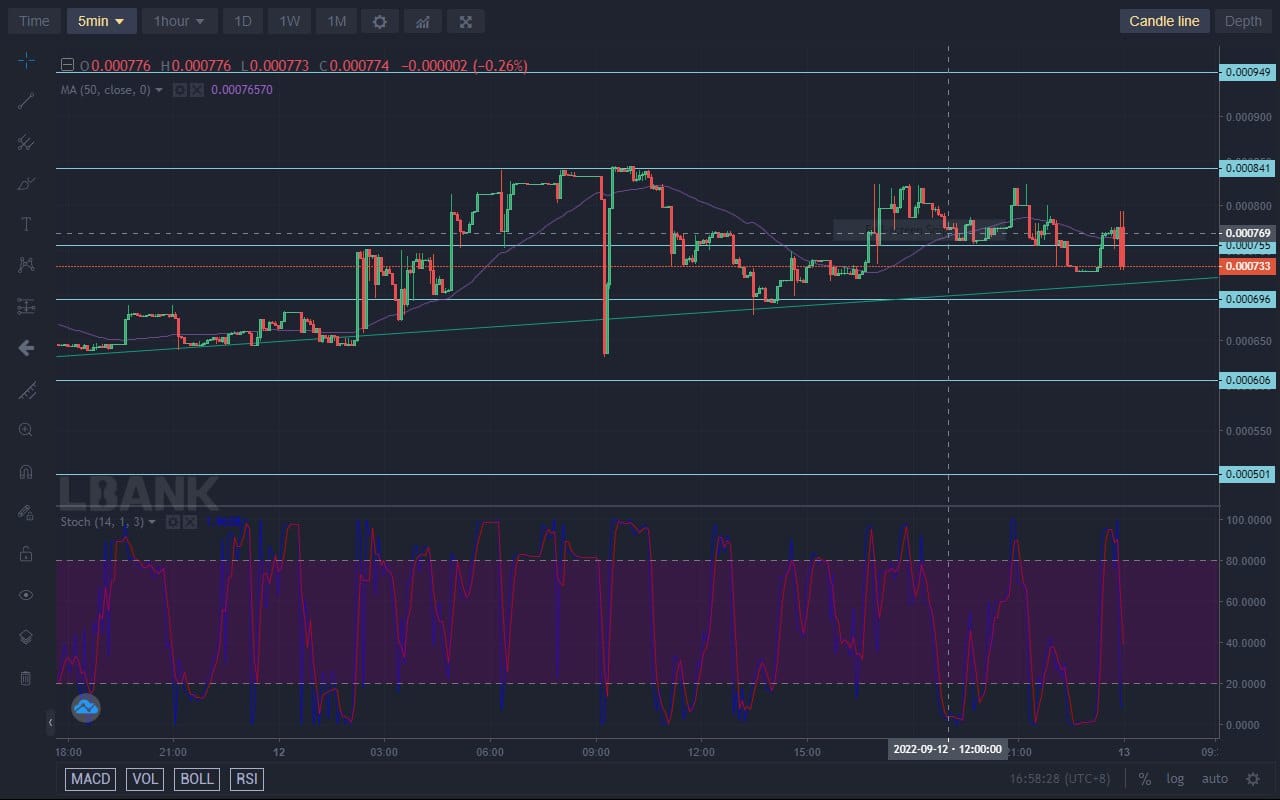Toggle lock all drawing tools

(x=26, y=554)
